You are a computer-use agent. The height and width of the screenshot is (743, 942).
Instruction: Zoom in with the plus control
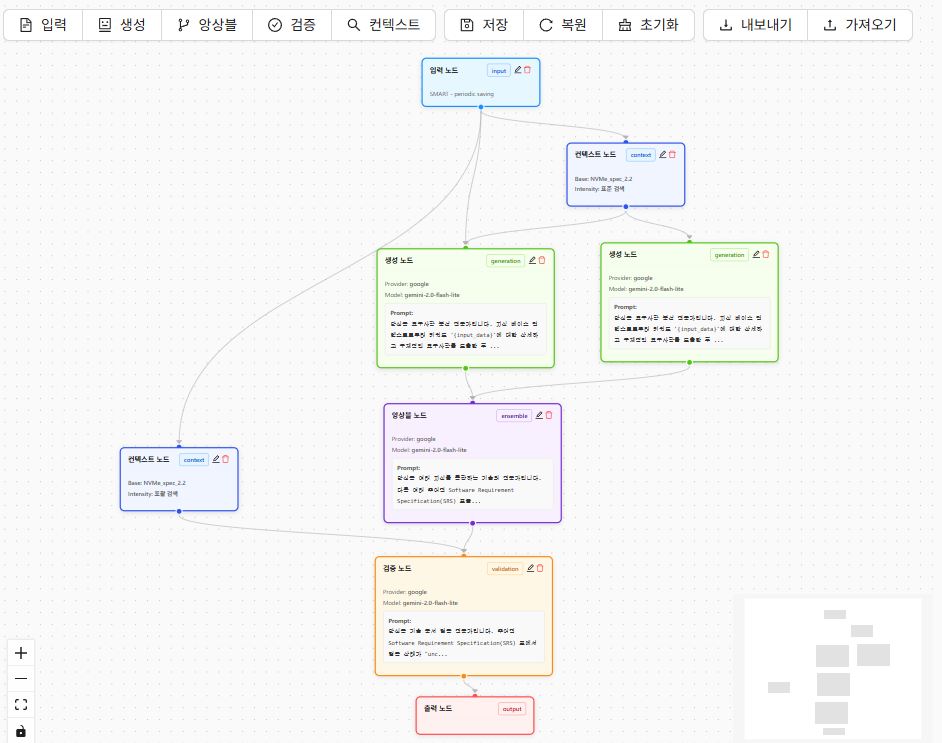[x=21, y=653]
